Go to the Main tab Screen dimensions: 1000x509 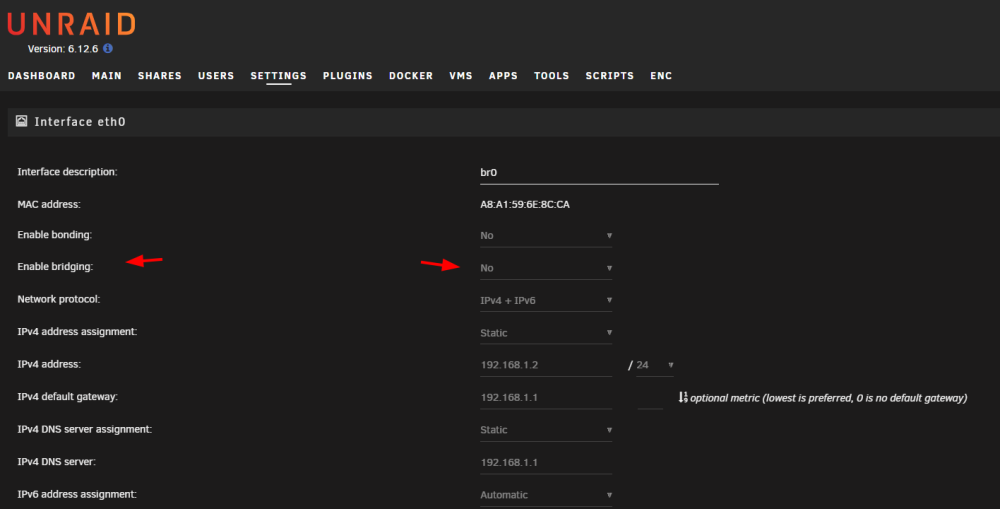click(107, 76)
